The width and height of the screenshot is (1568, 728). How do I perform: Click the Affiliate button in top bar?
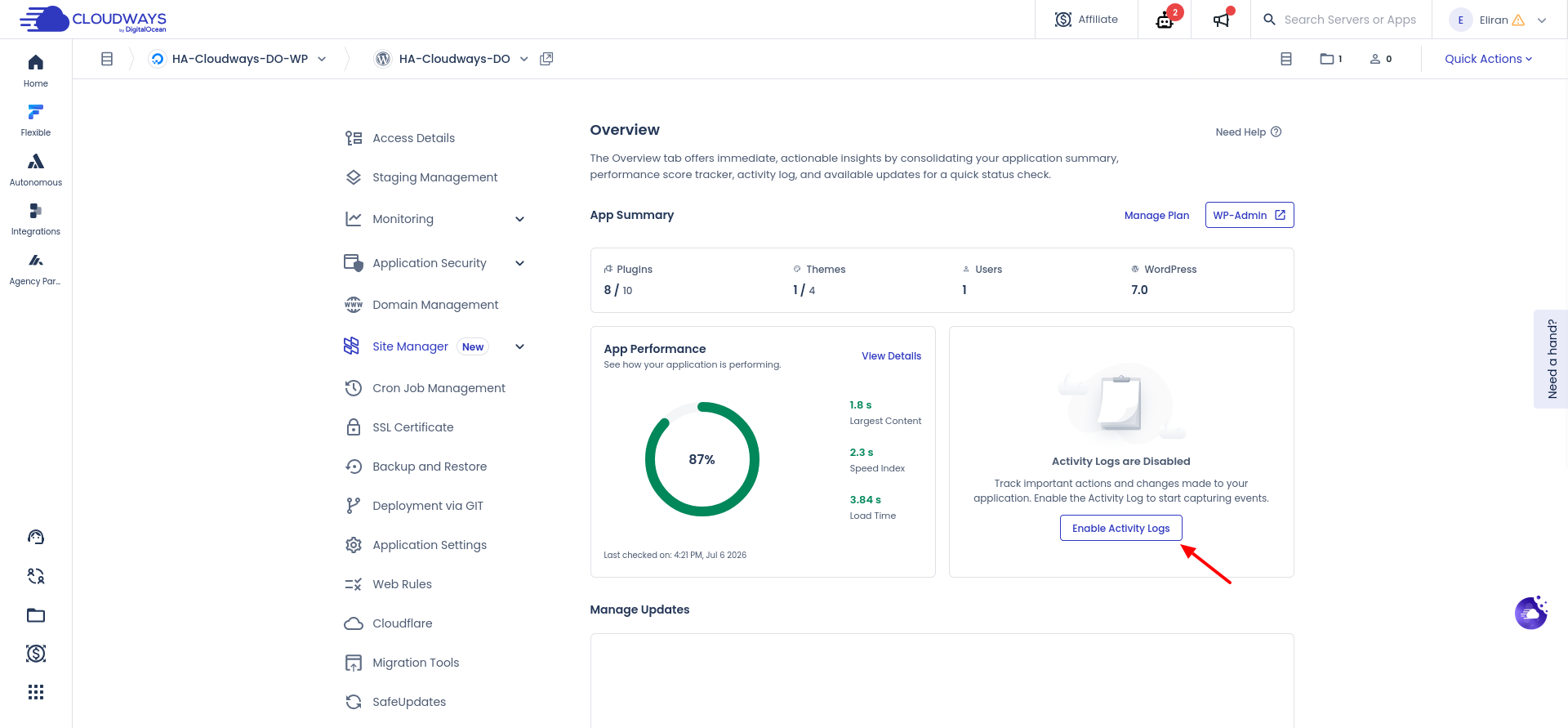pyautogui.click(x=1086, y=20)
